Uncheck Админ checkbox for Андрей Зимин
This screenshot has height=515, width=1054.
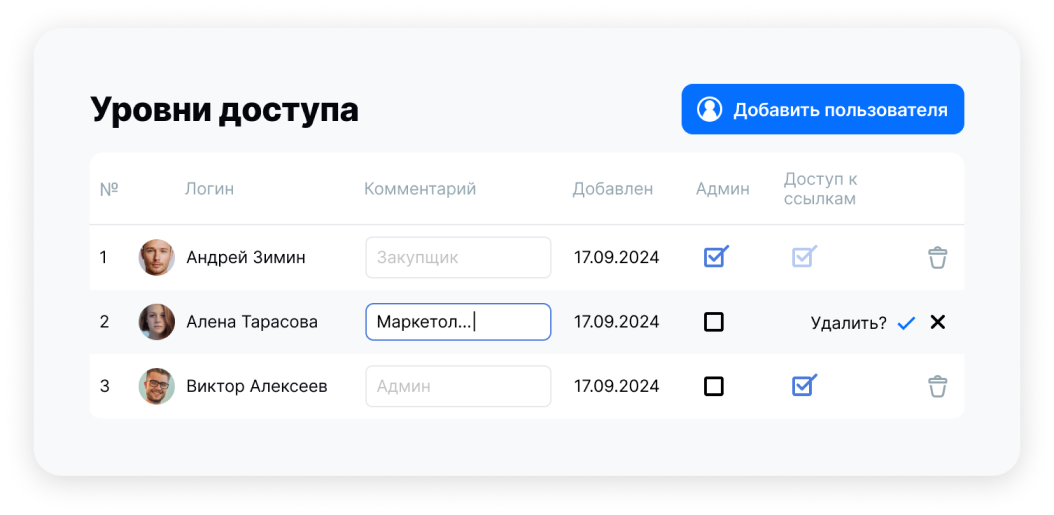point(715,257)
